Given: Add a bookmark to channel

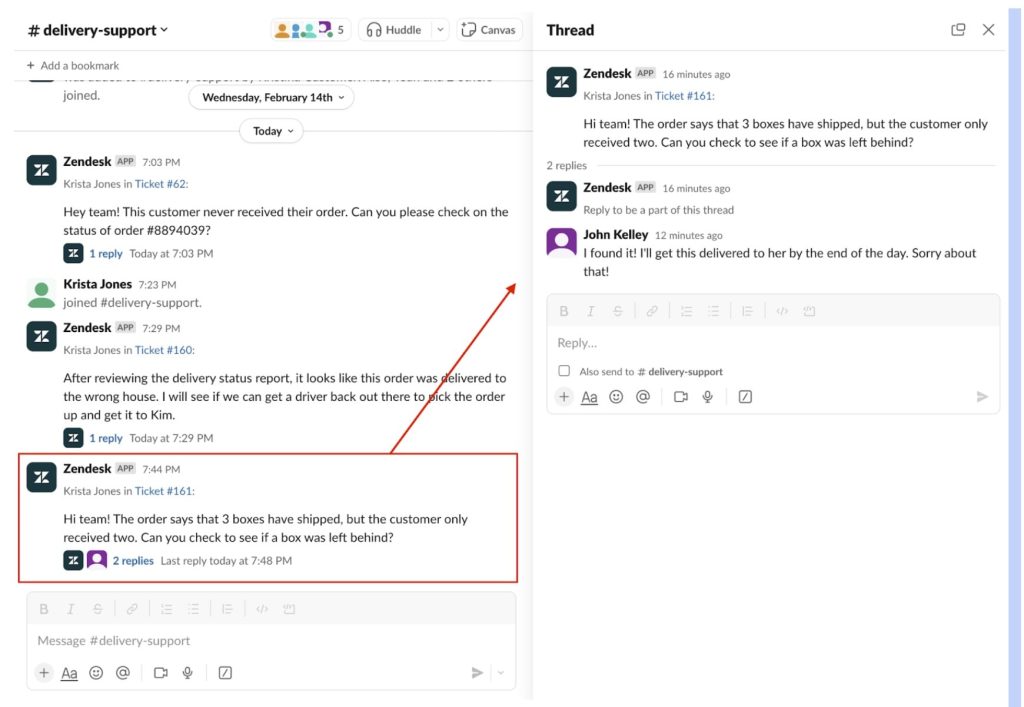Looking at the screenshot, I should click(x=73, y=65).
